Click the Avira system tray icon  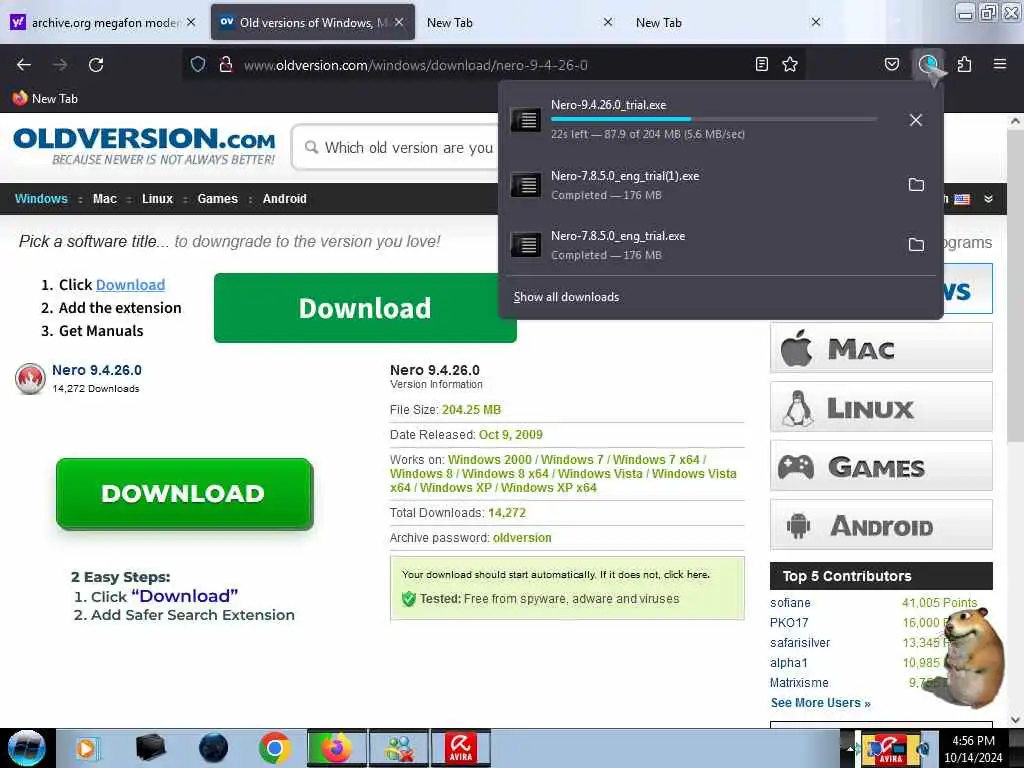tap(890, 749)
